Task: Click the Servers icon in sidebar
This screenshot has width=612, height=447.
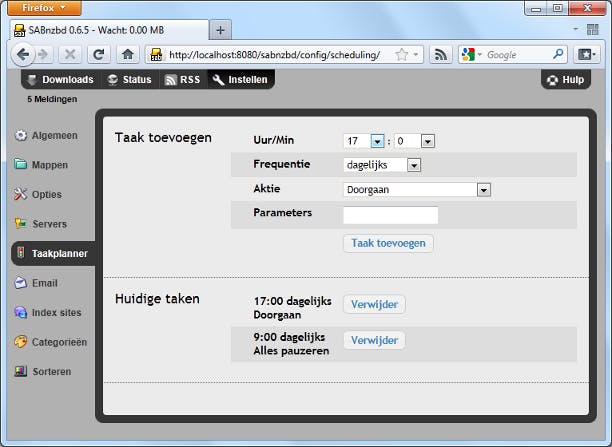Action: [21, 223]
